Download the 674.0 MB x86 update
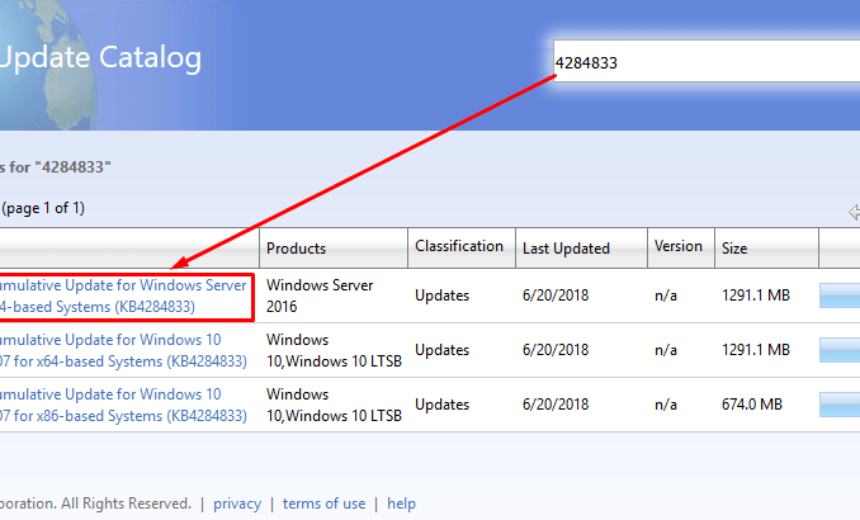 840,405
